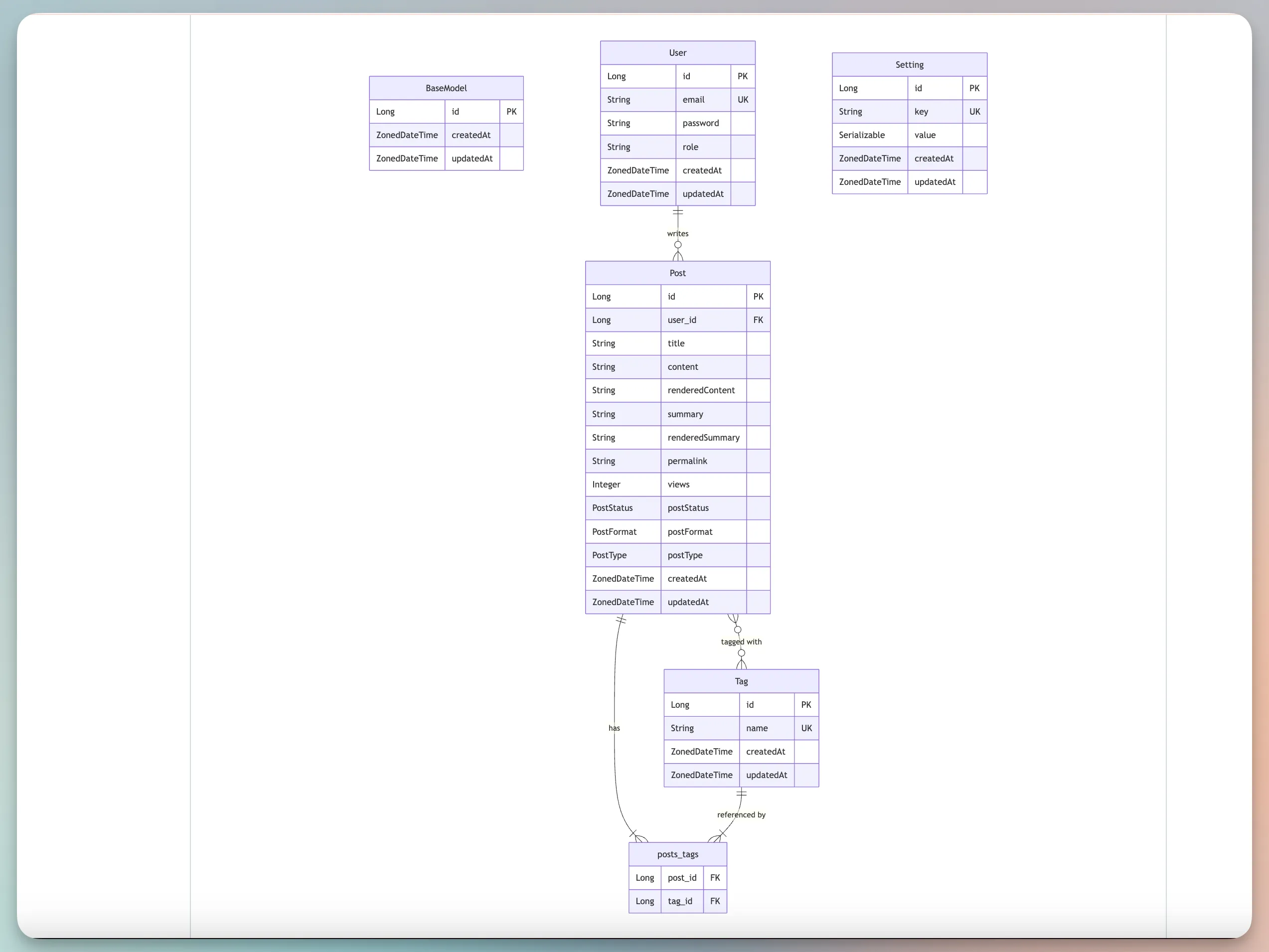The width and height of the screenshot is (1269, 952).
Task: Click the renderedSummary row in Post
Action: 703,437
